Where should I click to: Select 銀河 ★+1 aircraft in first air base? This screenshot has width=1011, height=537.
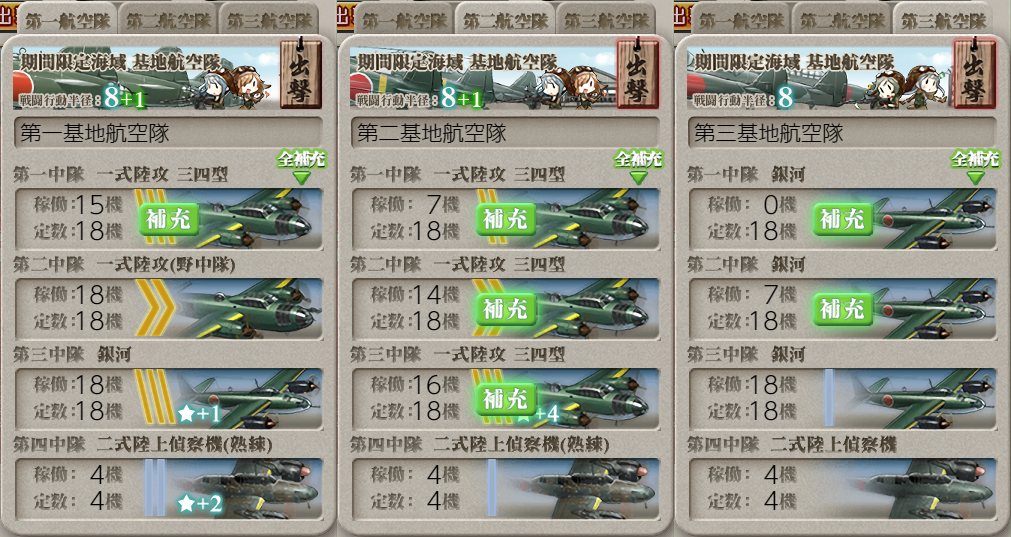(x=168, y=398)
